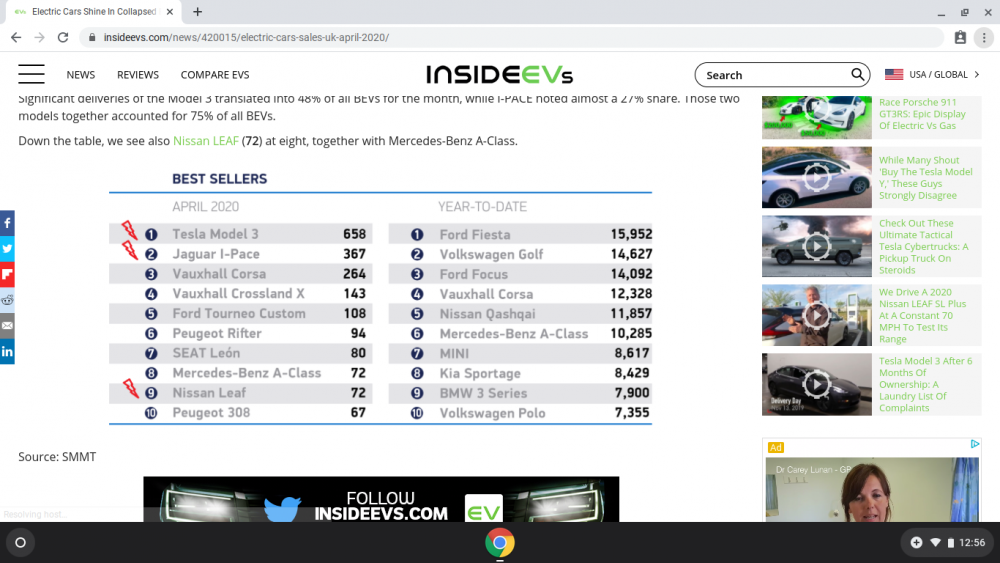
Task: Click the 12:56 clock in tray
Action: click(x=972, y=543)
